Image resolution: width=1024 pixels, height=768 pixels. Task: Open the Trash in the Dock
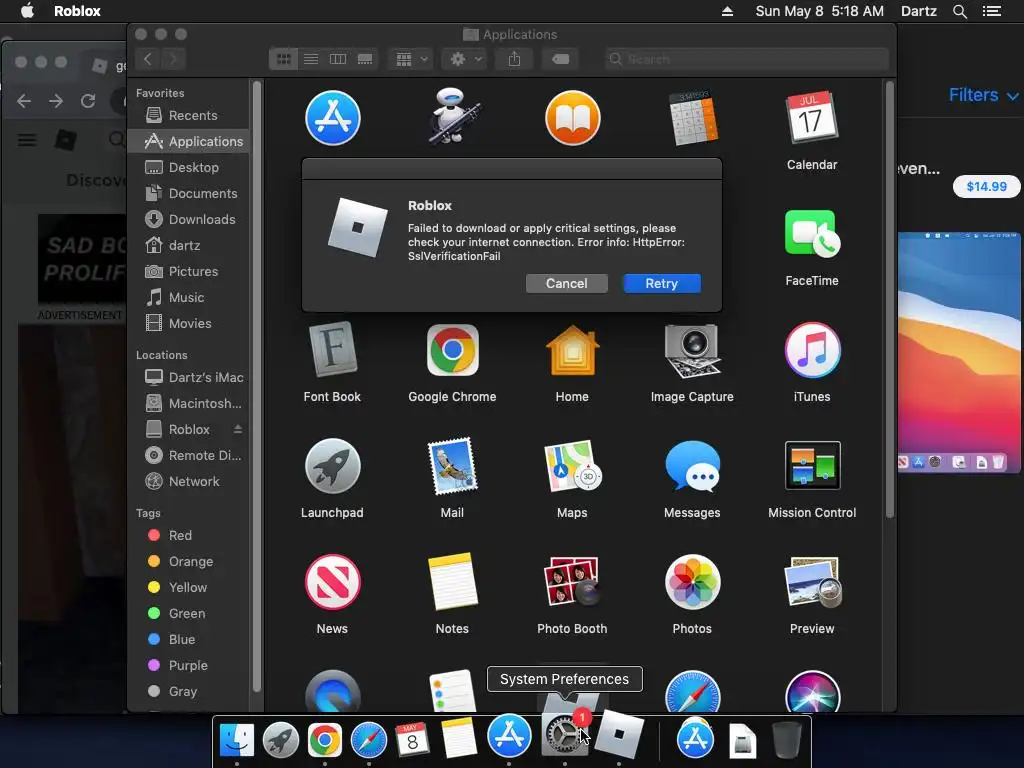coord(786,739)
